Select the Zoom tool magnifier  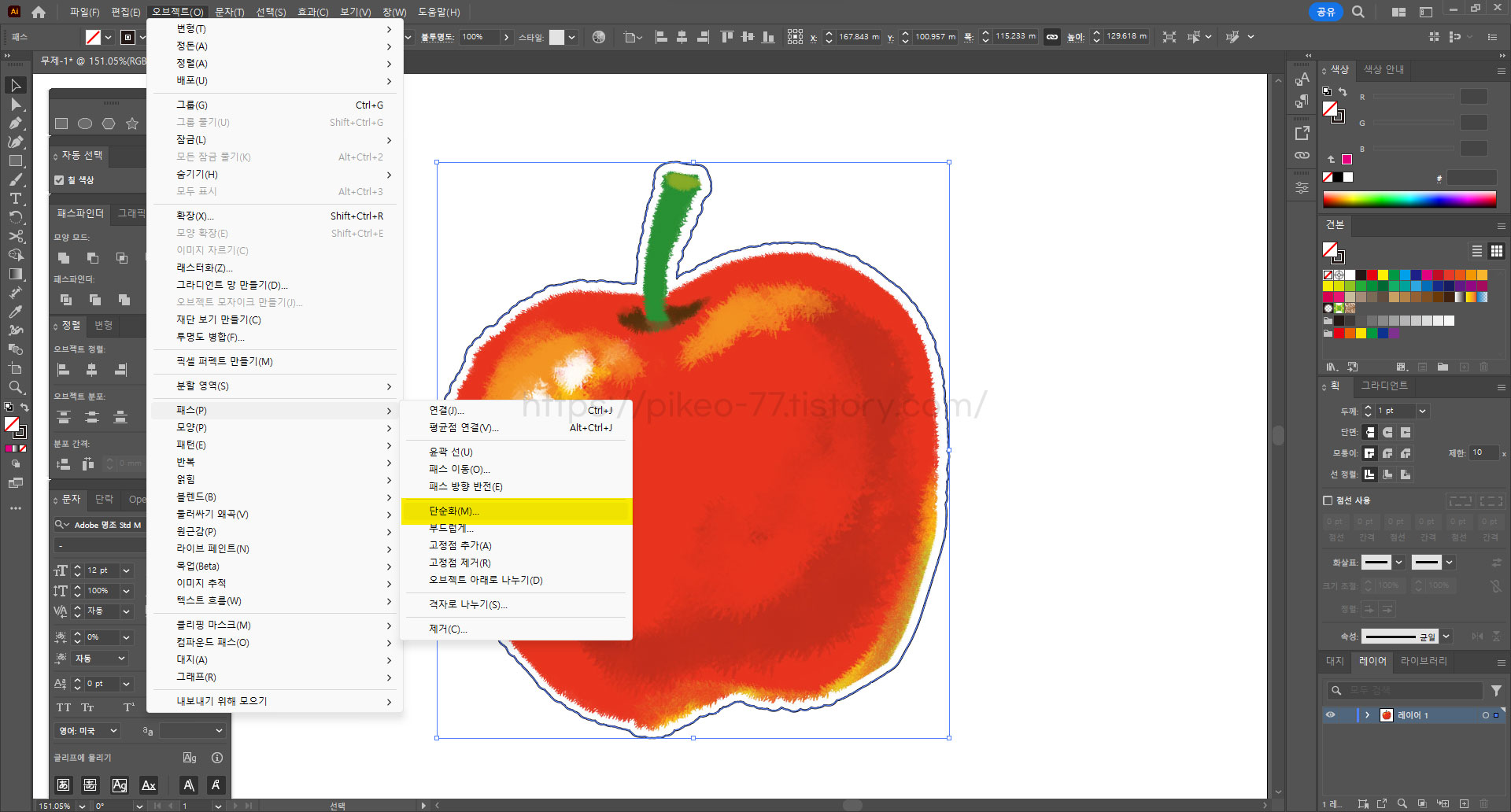pyautogui.click(x=15, y=387)
